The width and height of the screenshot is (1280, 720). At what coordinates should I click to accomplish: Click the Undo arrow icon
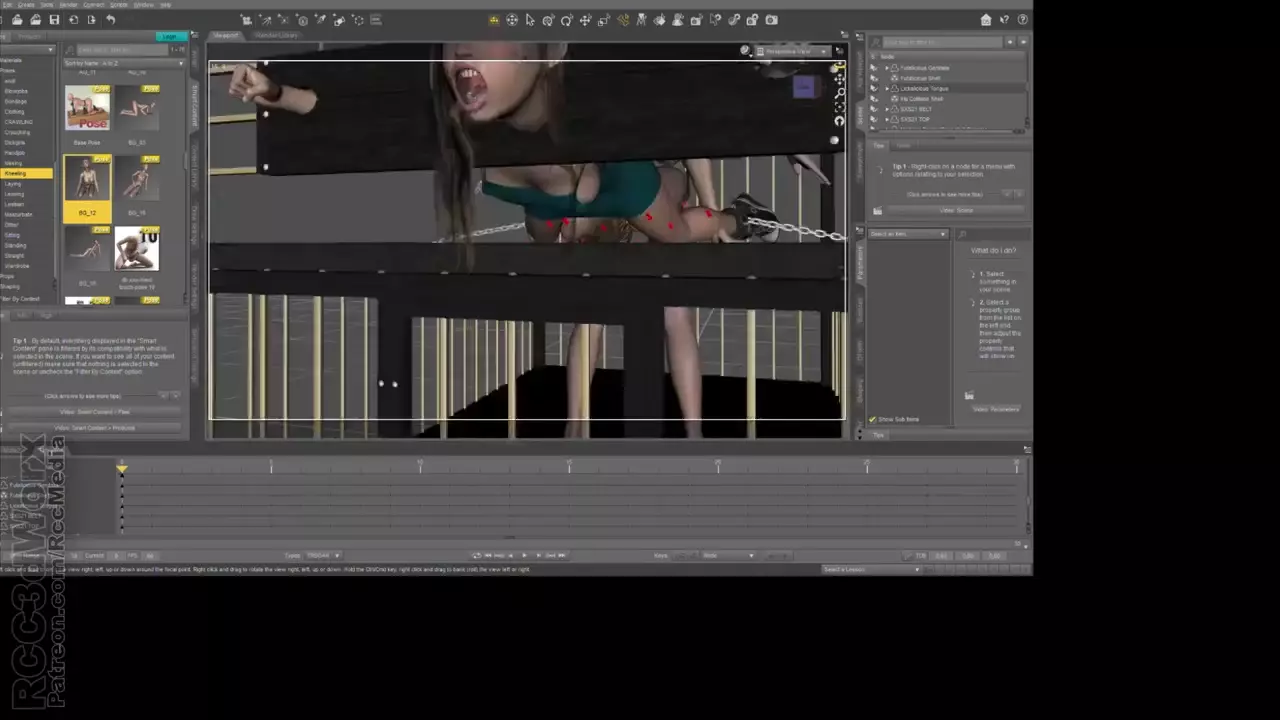(110, 20)
